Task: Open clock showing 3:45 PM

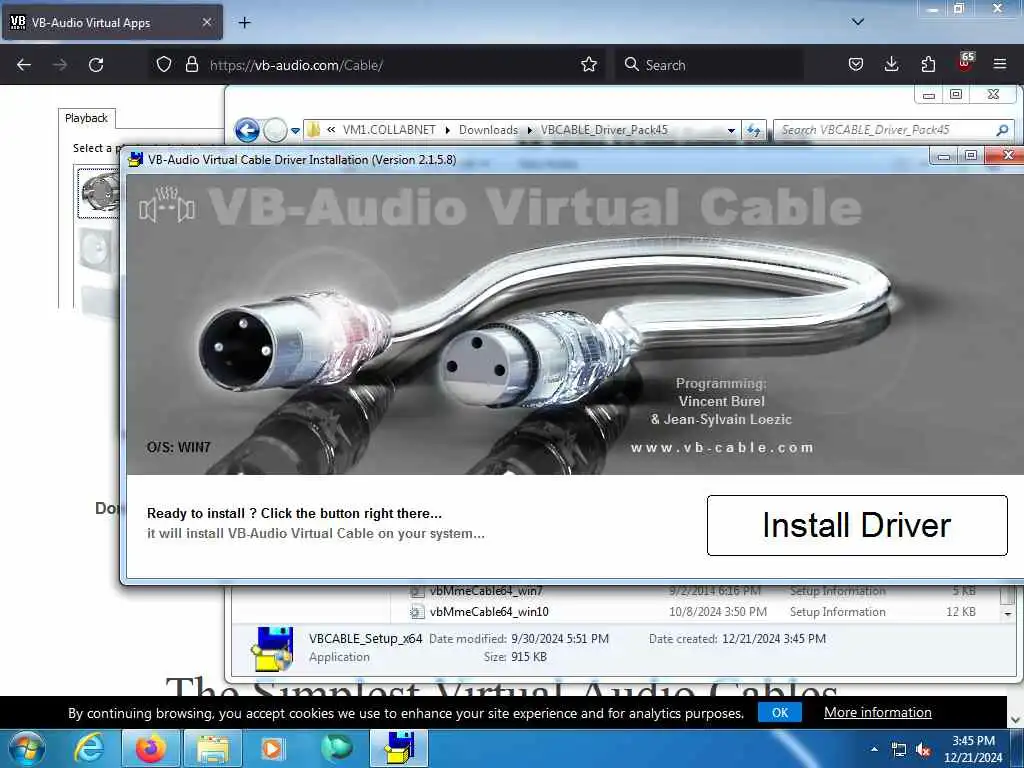Action: [x=973, y=749]
